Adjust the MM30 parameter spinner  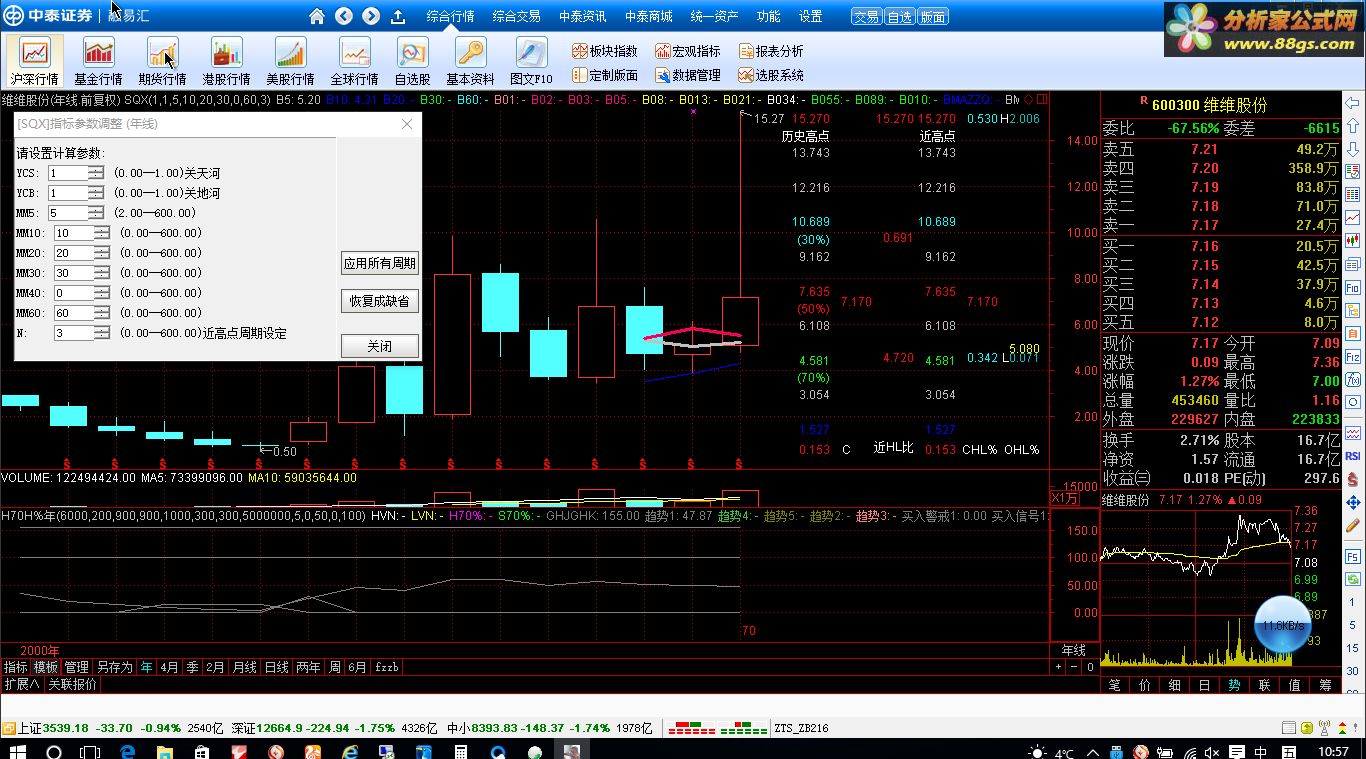102,273
